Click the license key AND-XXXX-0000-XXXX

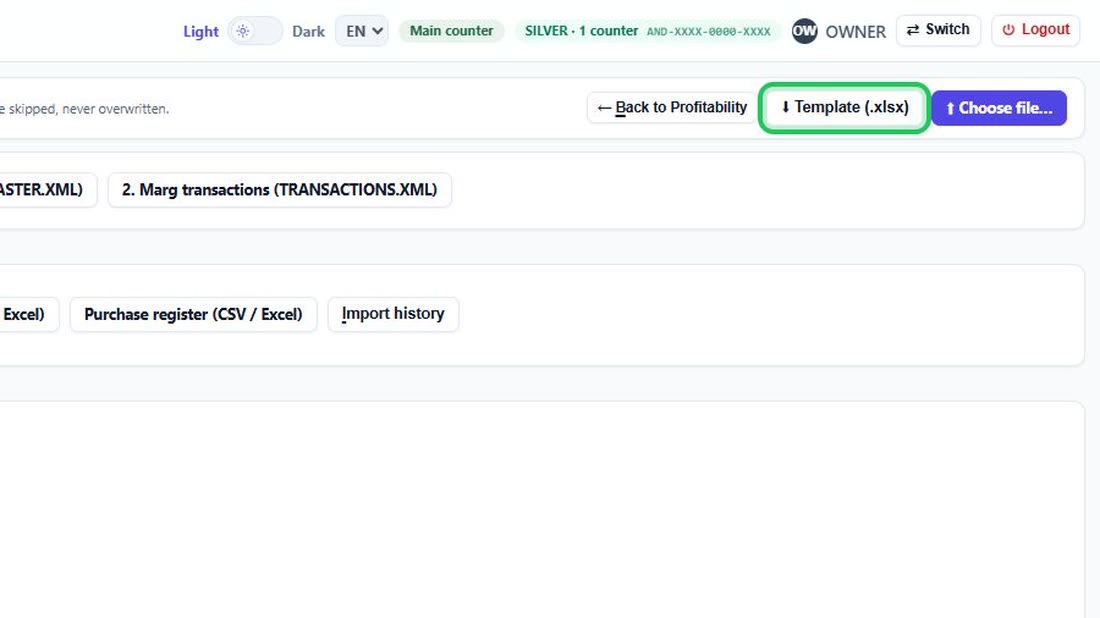(708, 32)
